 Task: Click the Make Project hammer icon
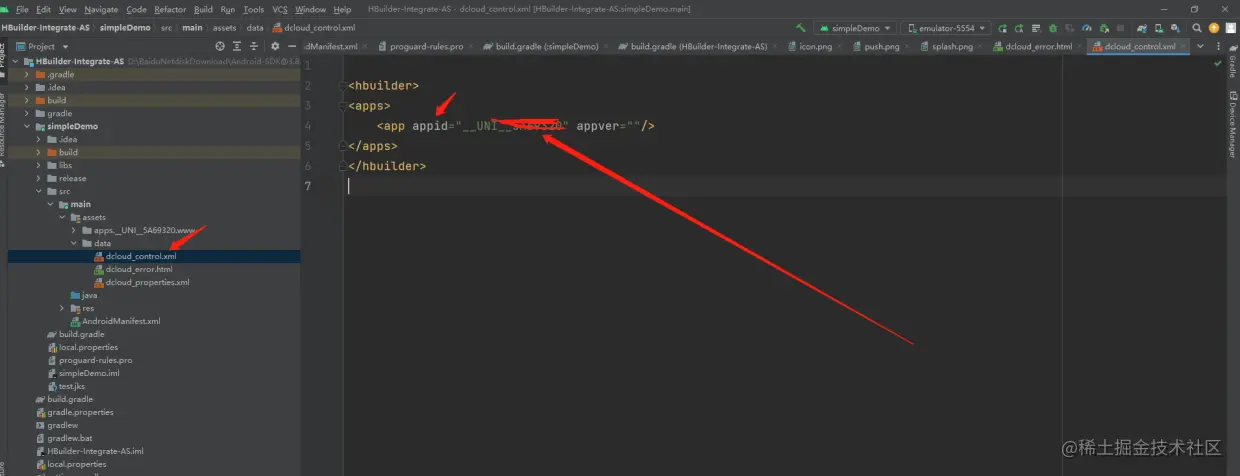click(800, 28)
